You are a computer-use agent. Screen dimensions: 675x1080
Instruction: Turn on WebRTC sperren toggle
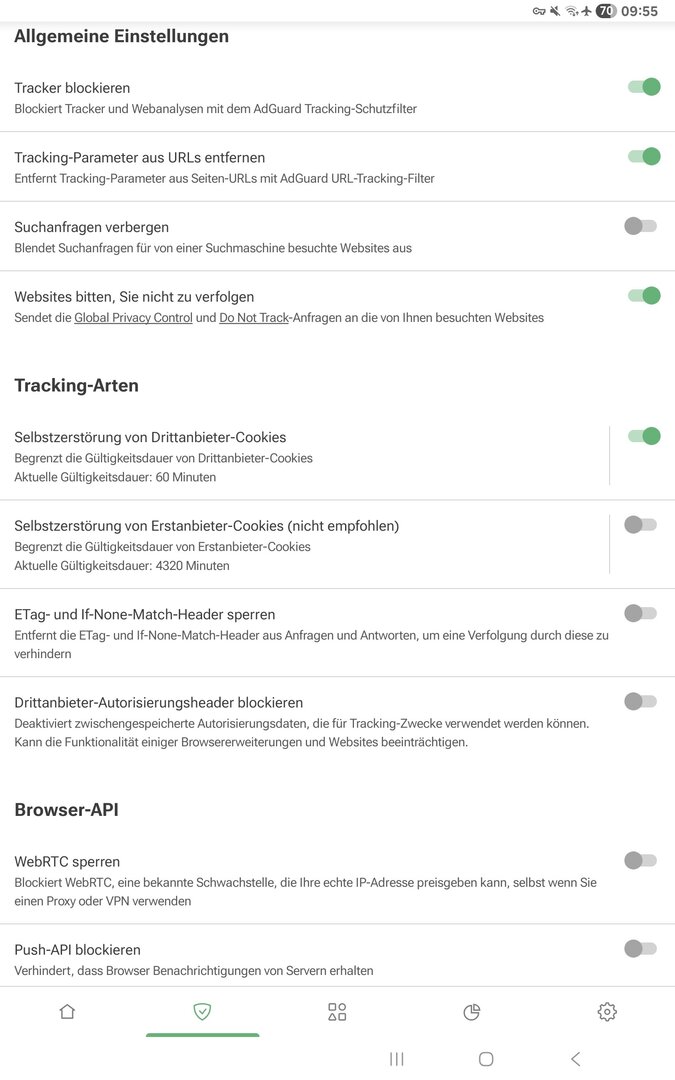click(x=640, y=860)
